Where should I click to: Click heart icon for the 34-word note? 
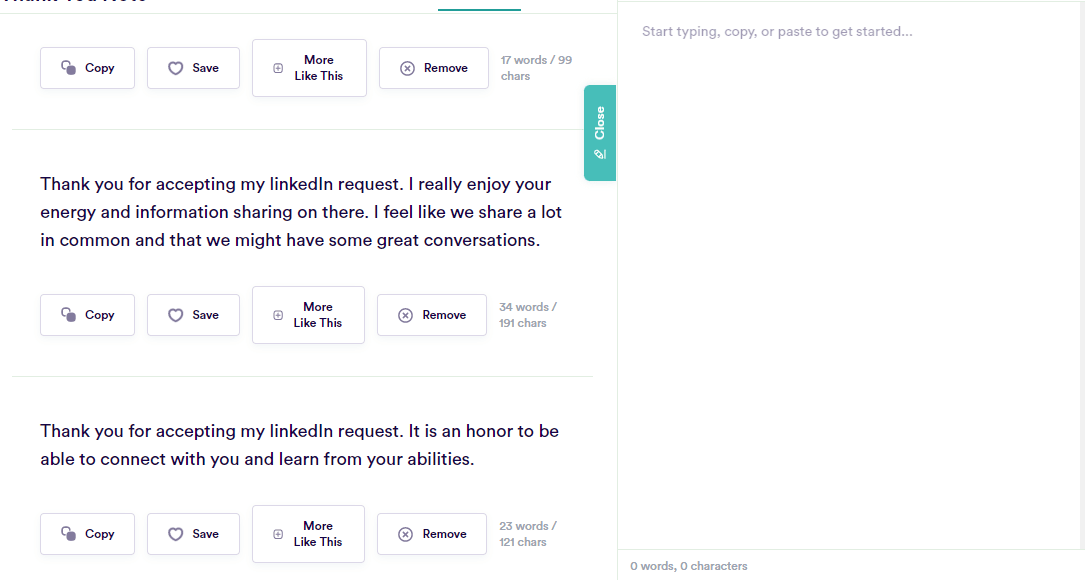point(176,315)
